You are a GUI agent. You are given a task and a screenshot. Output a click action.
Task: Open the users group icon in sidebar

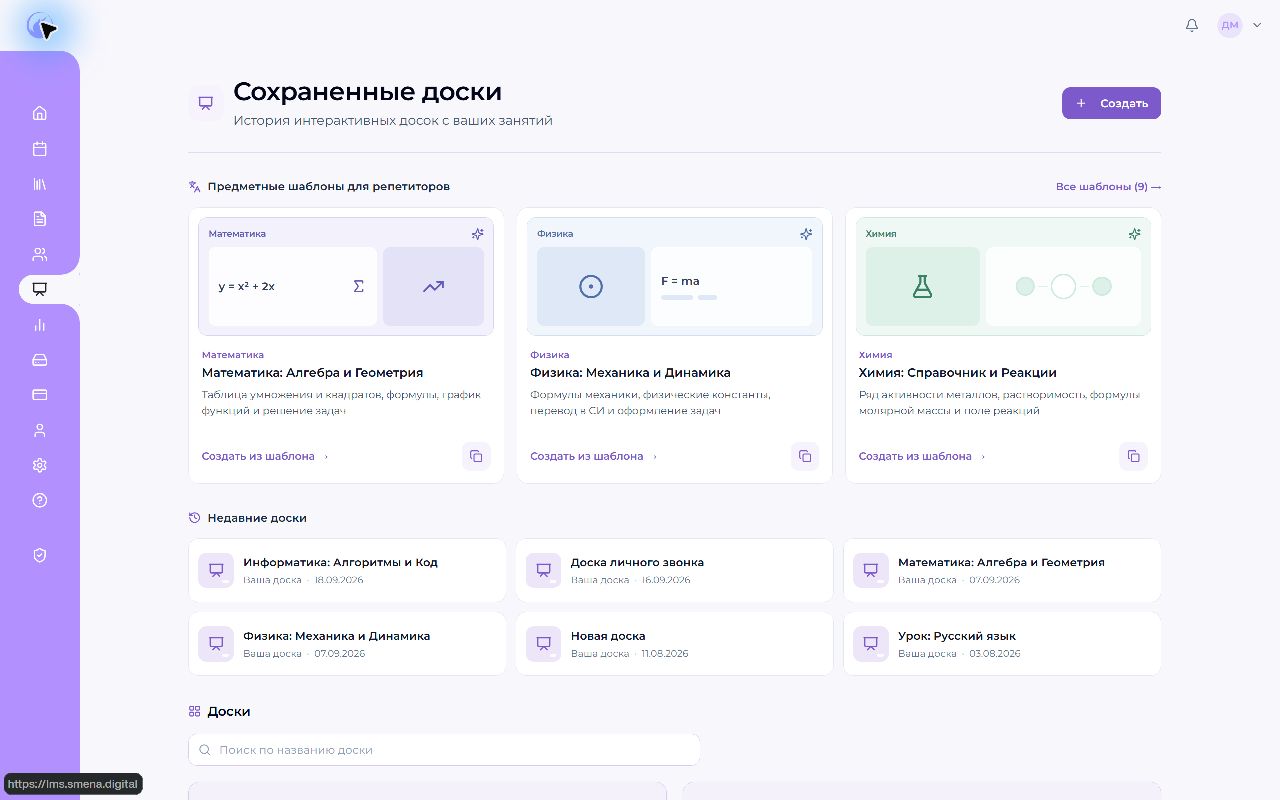click(40, 254)
